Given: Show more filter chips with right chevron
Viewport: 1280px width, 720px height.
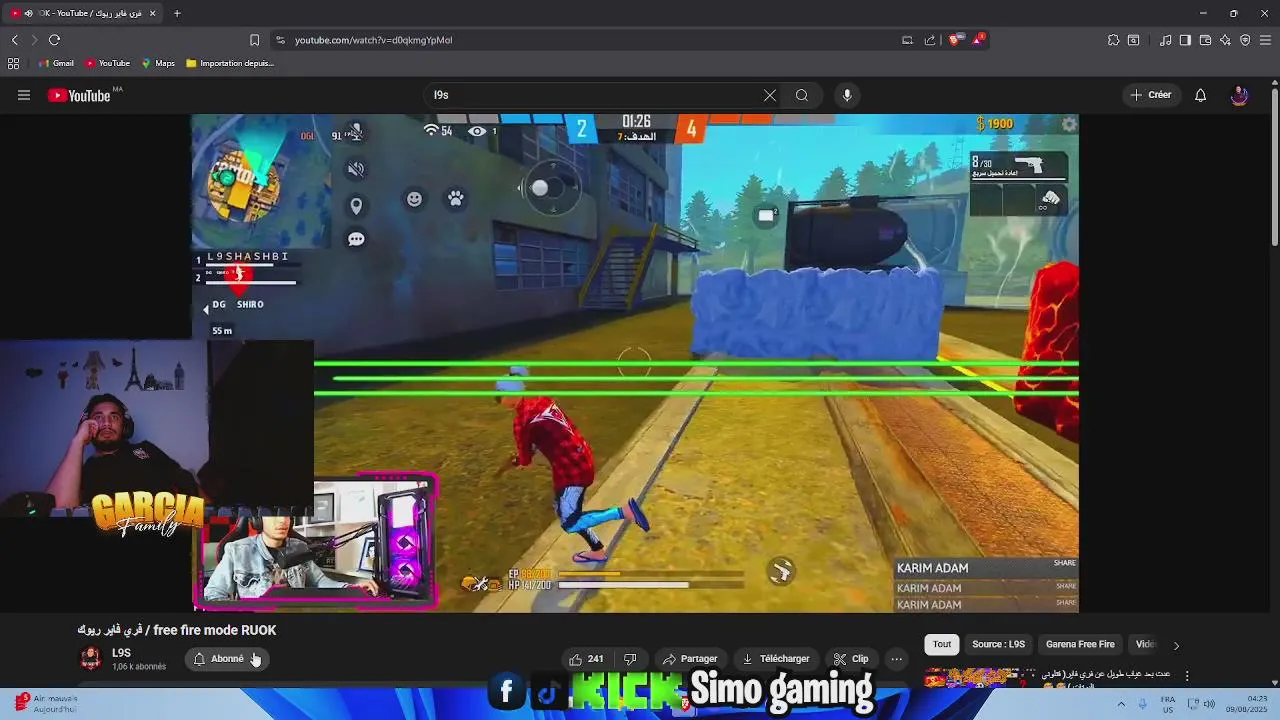Looking at the screenshot, I should pyautogui.click(x=1176, y=645).
